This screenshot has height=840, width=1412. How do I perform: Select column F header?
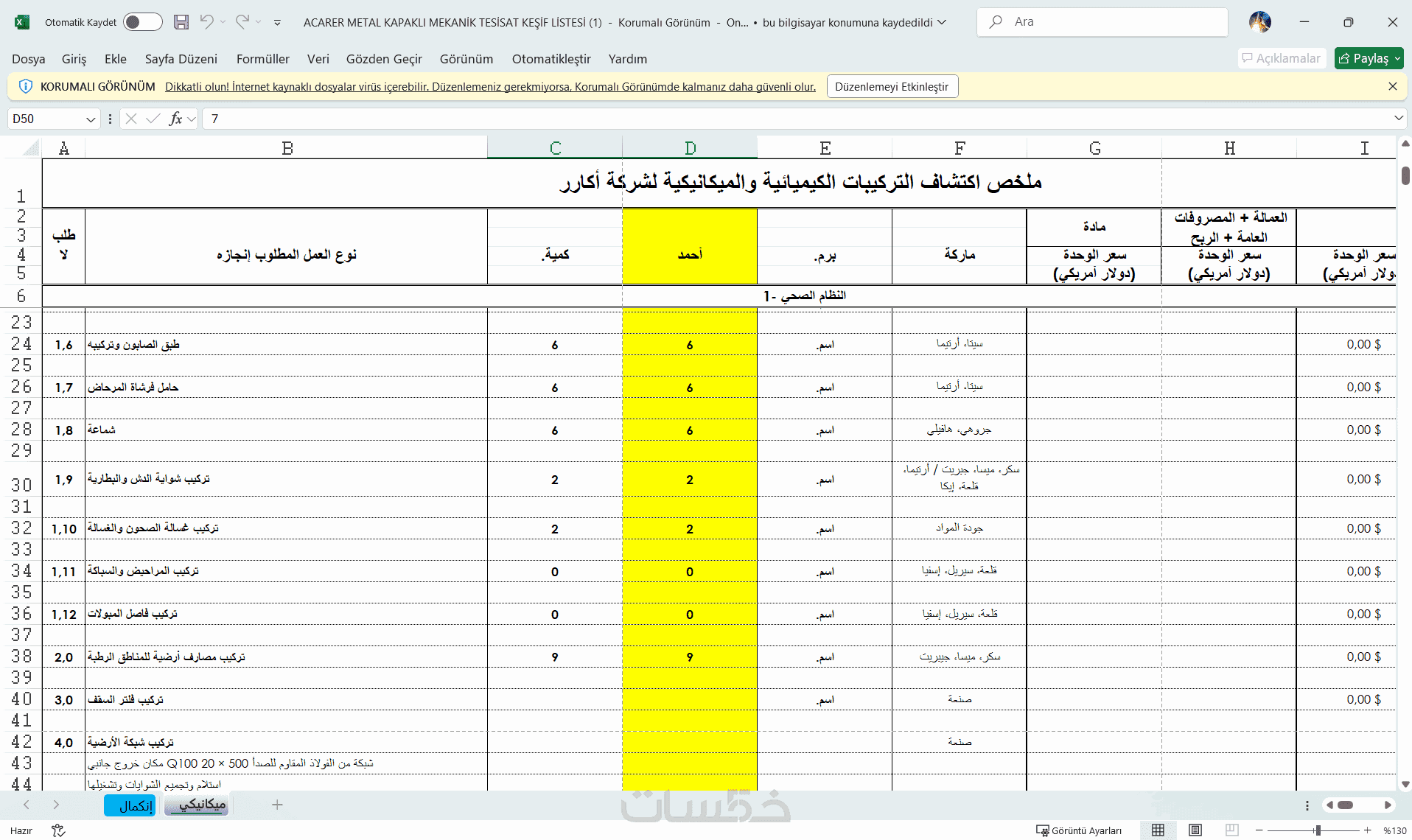click(x=960, y=148)
